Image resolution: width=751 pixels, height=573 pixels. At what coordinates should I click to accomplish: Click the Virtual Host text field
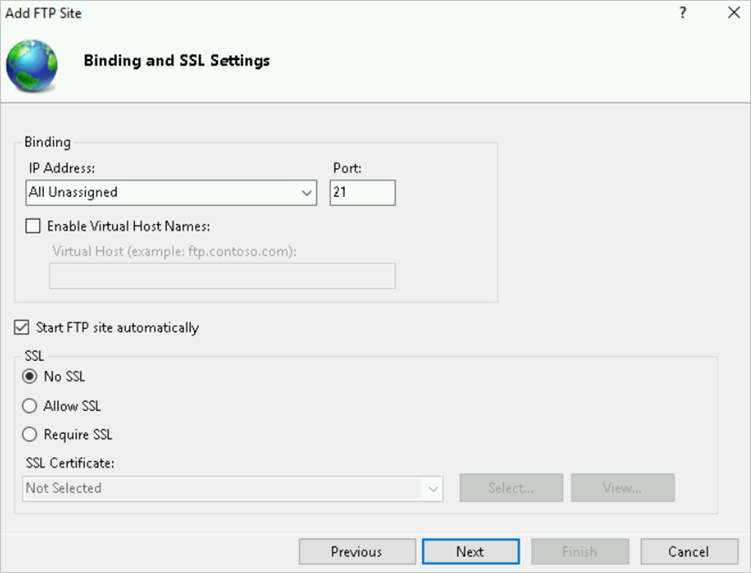point(222,276)
